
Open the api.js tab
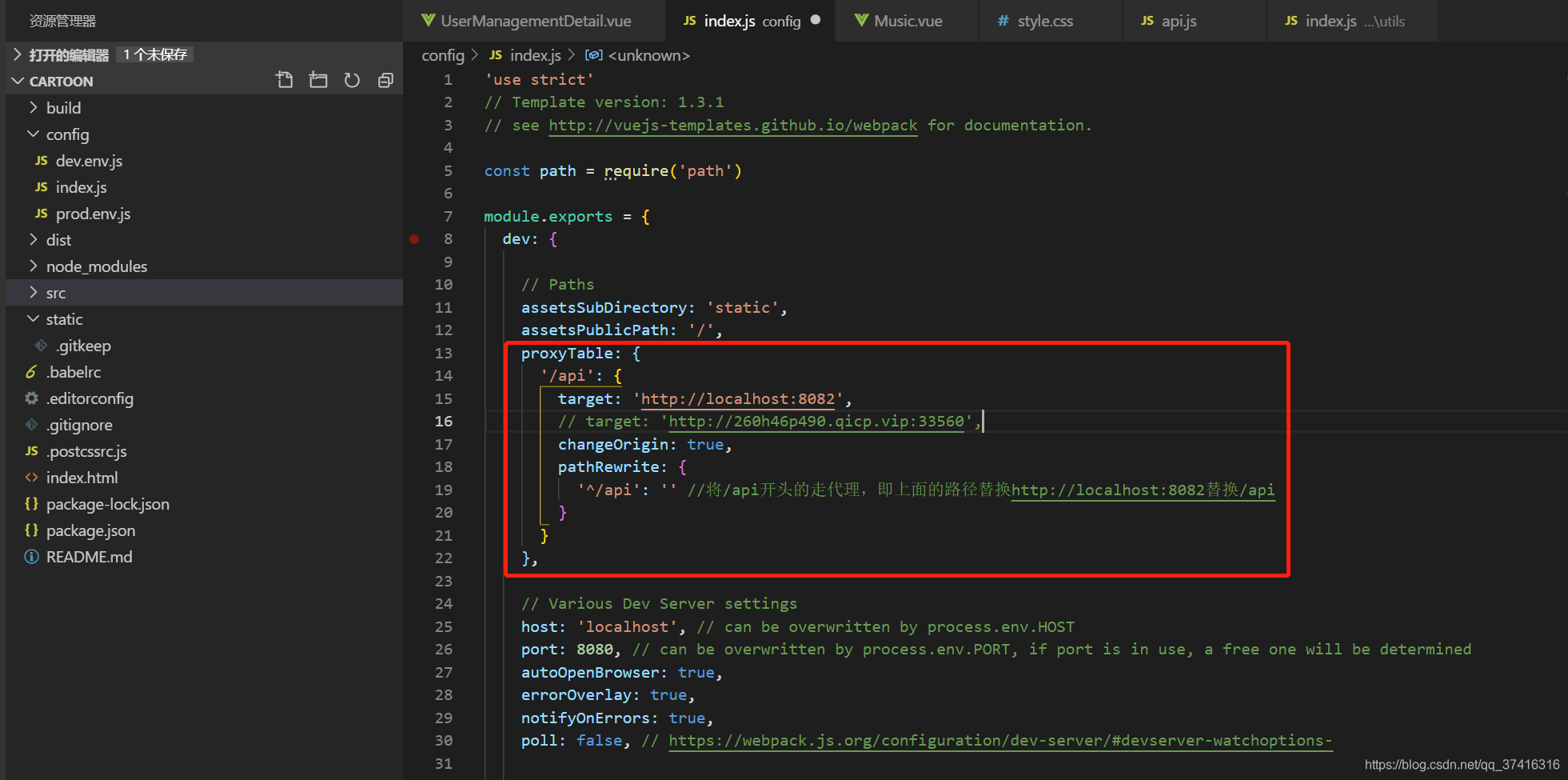(1195, 21)
